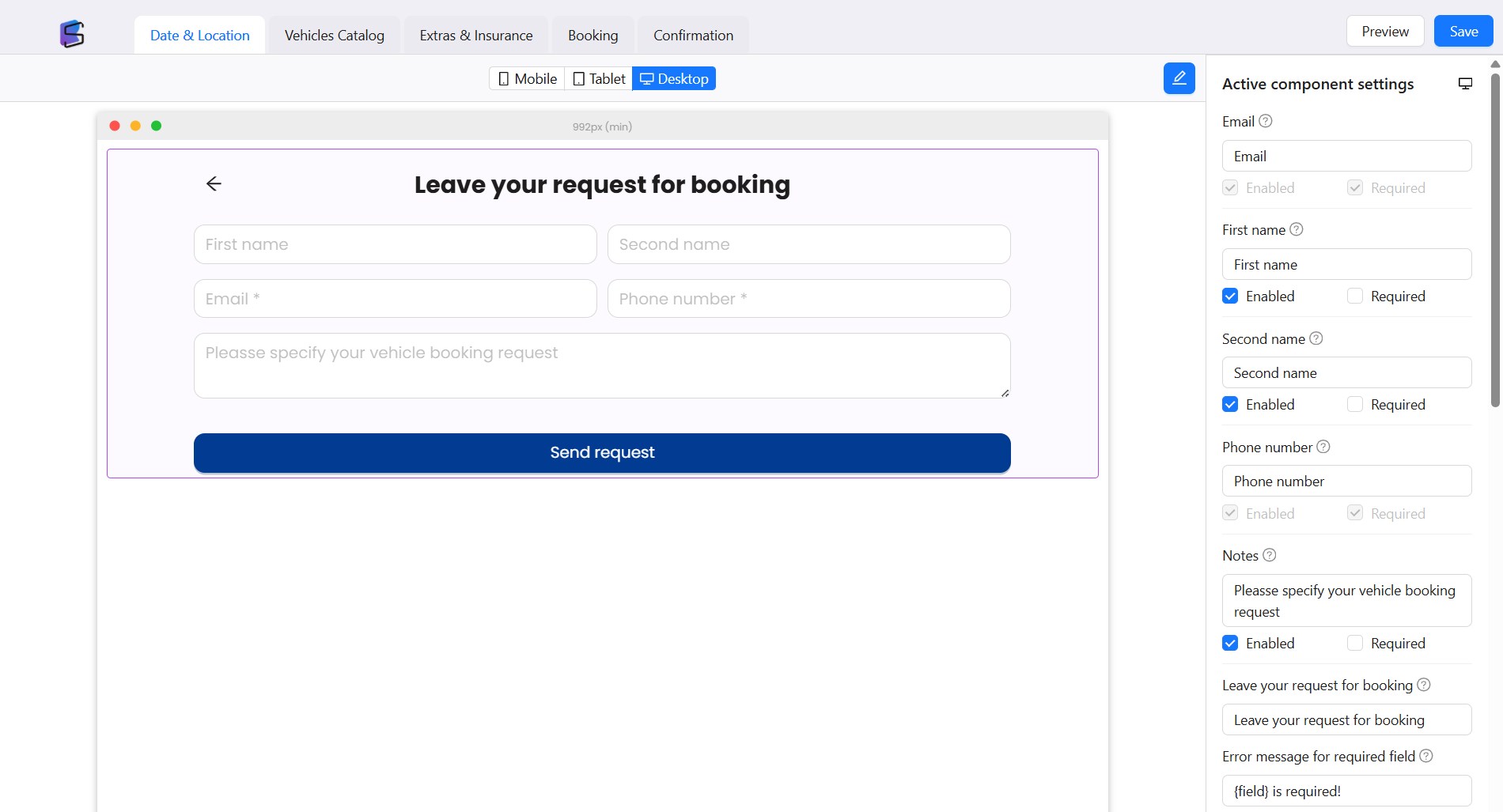The width and height of the screenshot is (1503, 812).
Task: Click the app logo icon
Action: tap(72, 33)
